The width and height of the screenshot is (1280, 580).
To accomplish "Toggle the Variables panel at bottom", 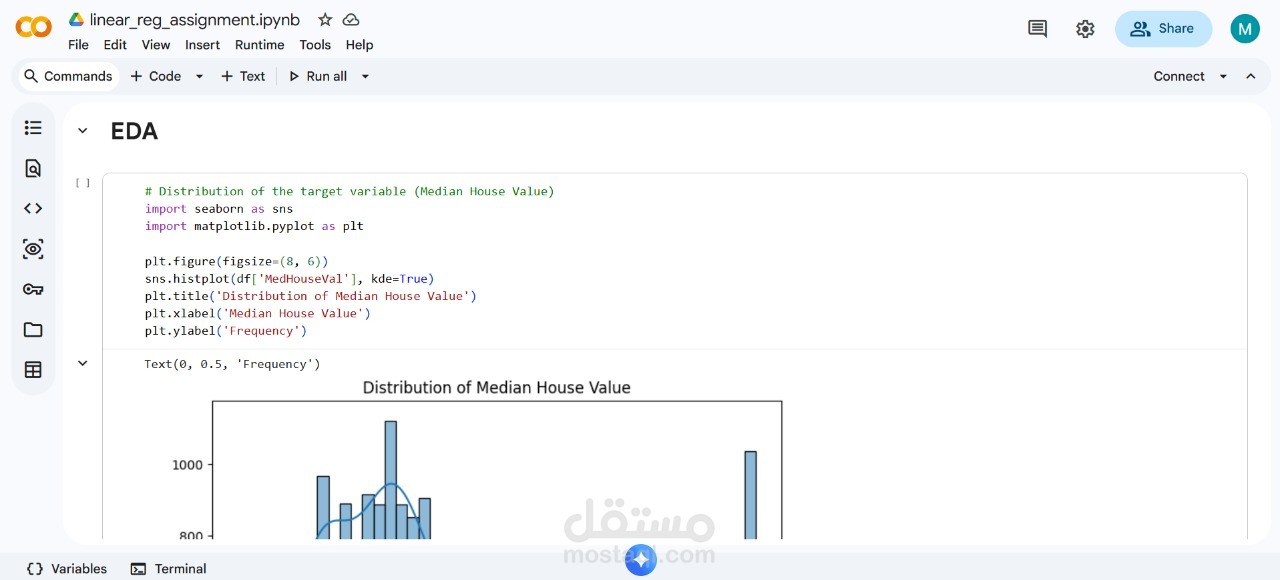I will point(67,569).
